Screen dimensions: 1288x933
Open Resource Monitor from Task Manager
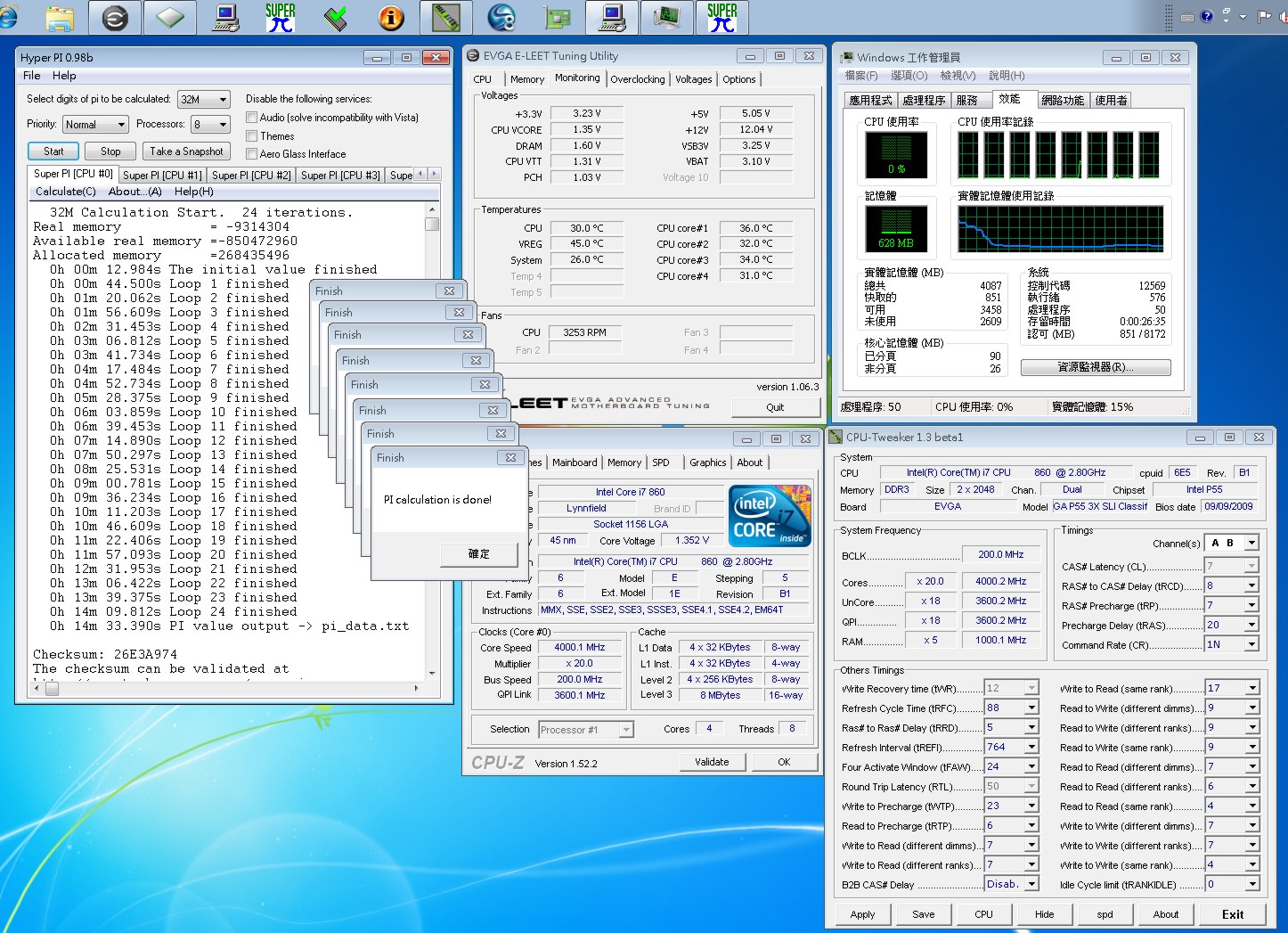(x=1096, y=367)
